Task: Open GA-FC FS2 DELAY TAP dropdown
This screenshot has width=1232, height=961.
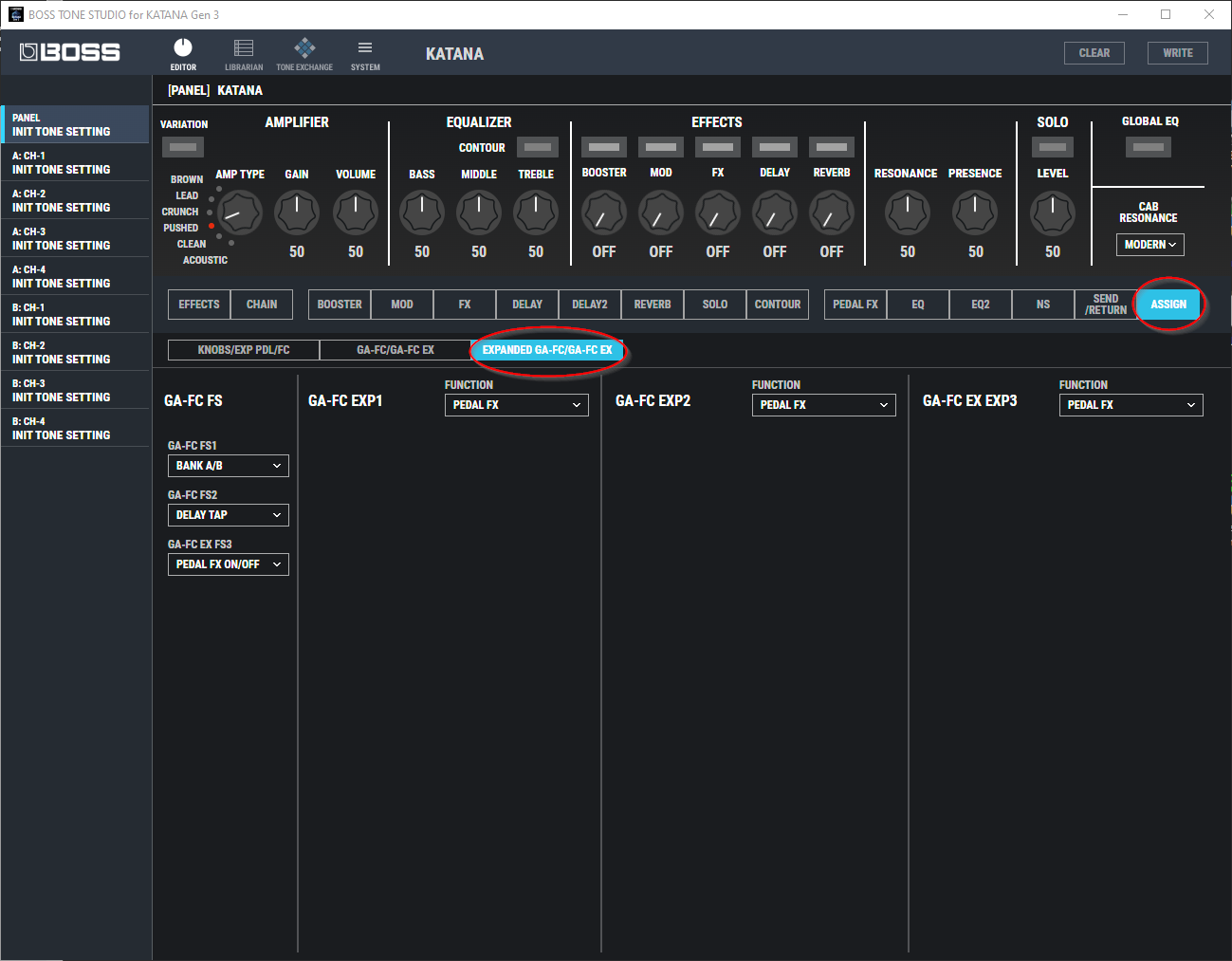Action: 229,515
